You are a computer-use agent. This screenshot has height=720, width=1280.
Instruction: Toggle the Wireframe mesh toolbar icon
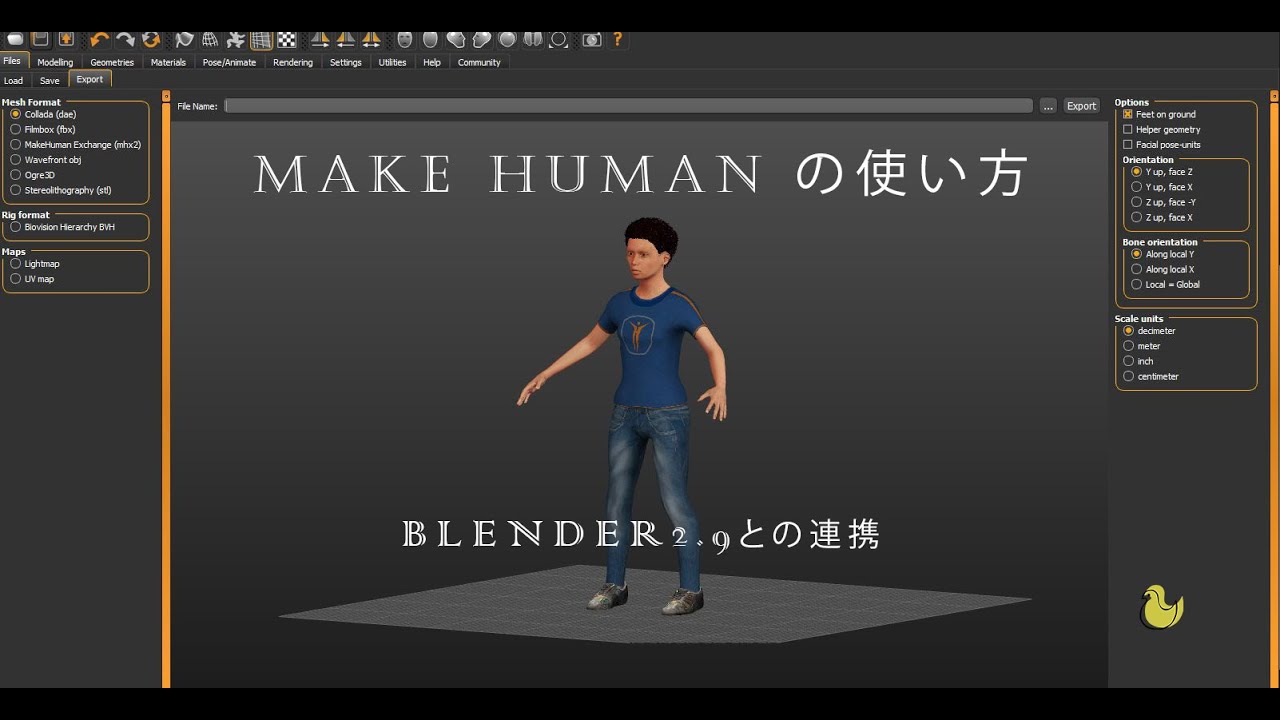[210, 39]
